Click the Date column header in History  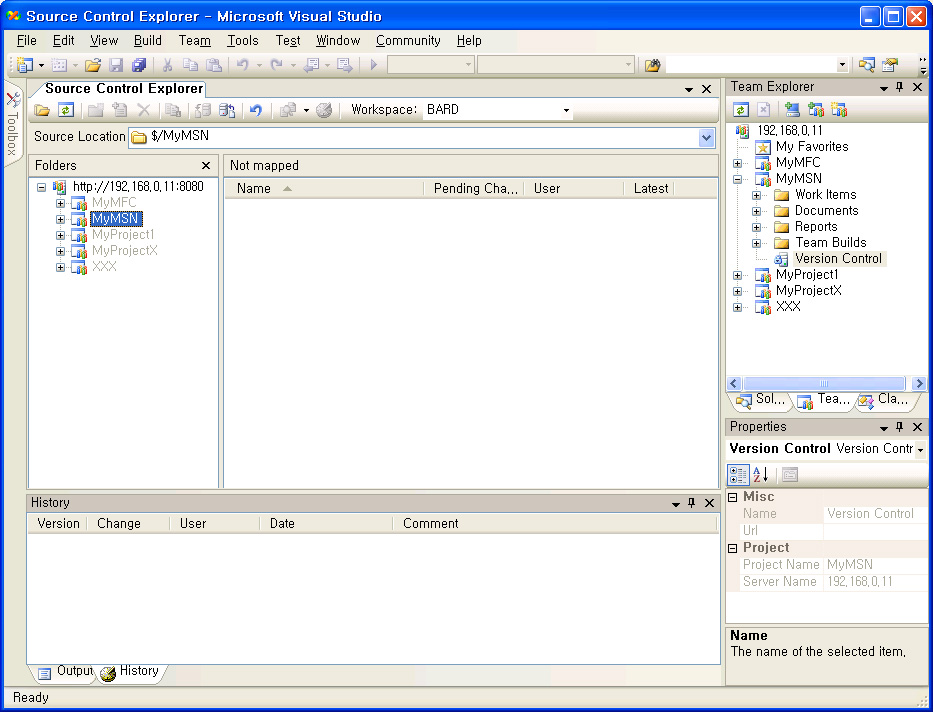[327, 524]
